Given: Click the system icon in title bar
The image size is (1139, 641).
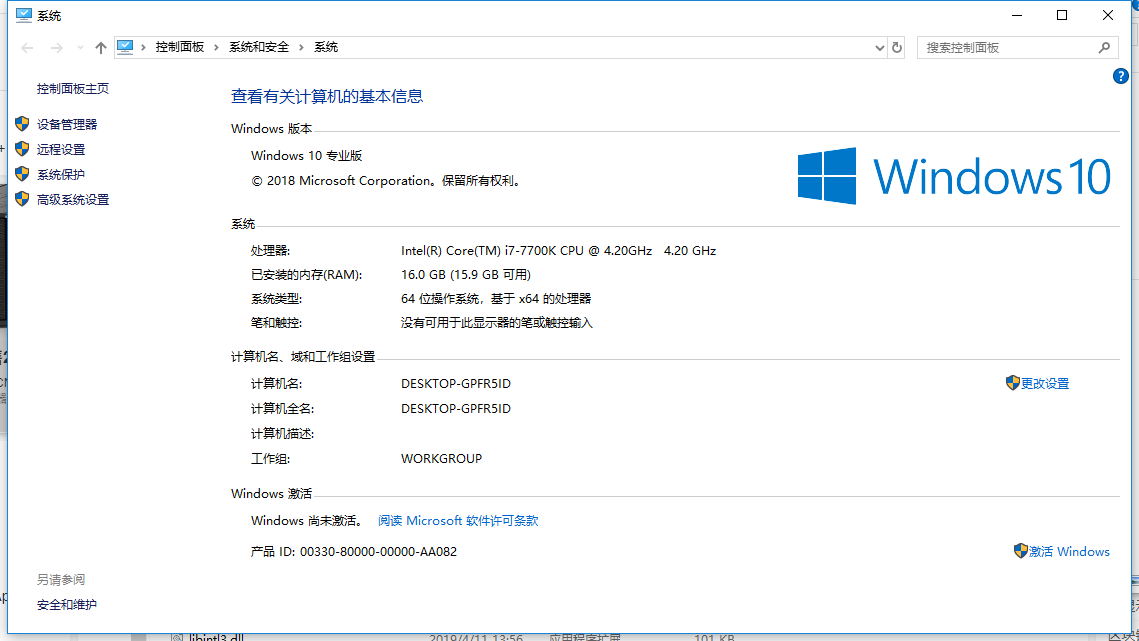Looking at the screenshot, I should [x=24, y=15].
